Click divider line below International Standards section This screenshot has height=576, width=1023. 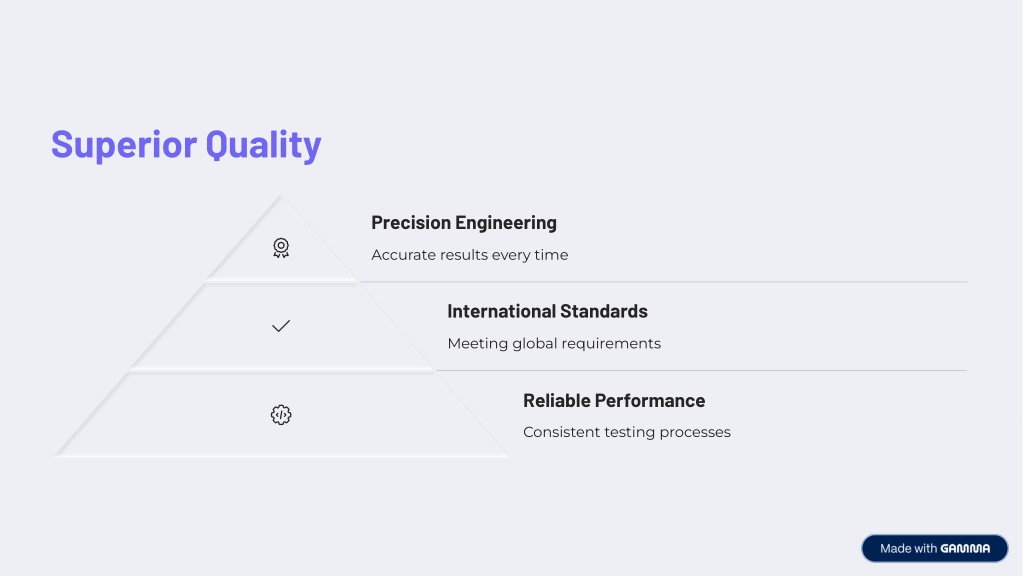(x=701, y=371)
